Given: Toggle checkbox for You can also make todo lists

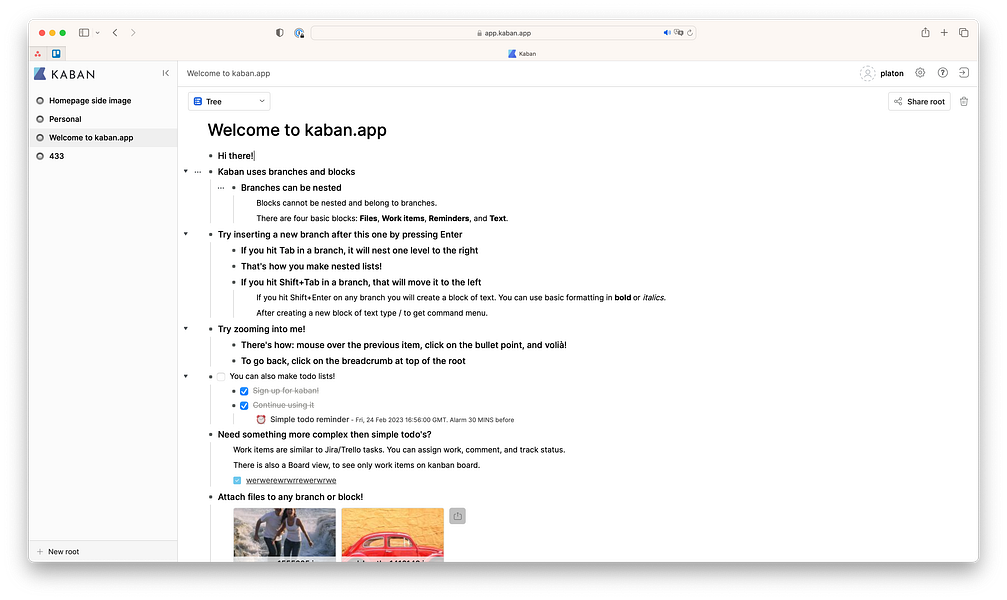Looking at the screenshot, I should (x=221, y=376).
